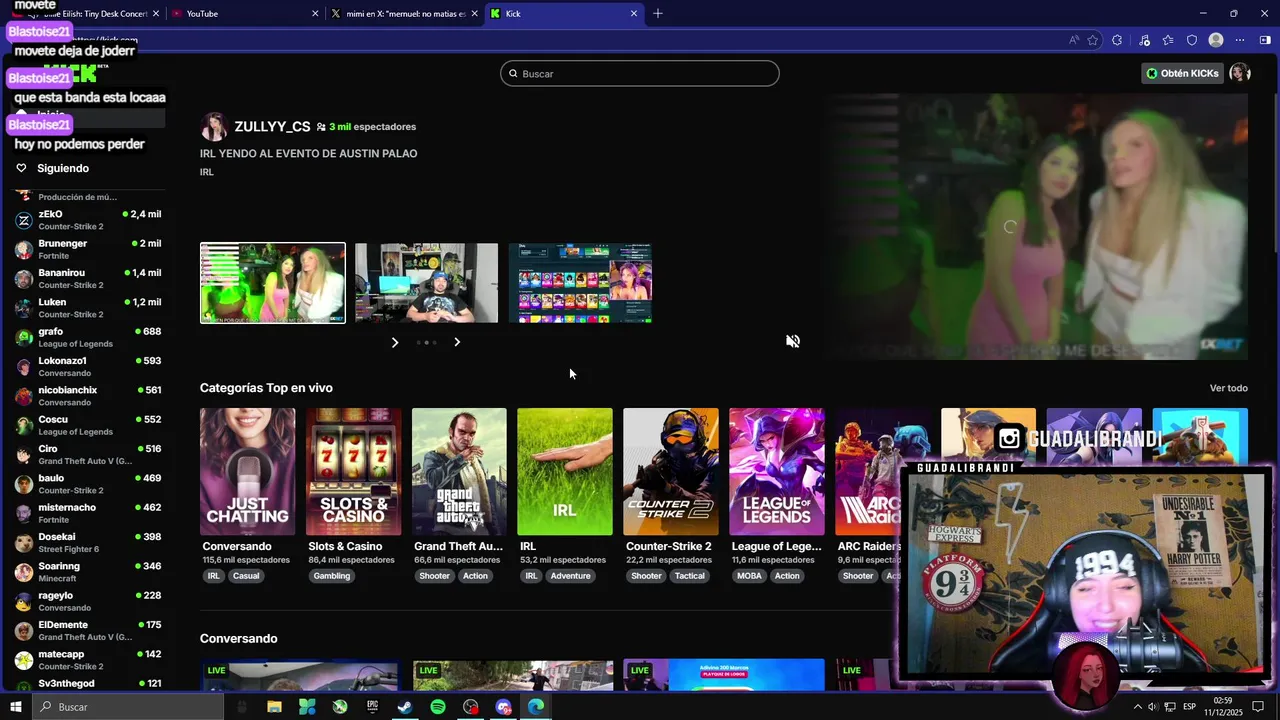The width and height of the screenshot is (1280, 720).
Task: Open Brunenger's channel in the sidebar
Action: pyautogui.click(x=88, y=249)
